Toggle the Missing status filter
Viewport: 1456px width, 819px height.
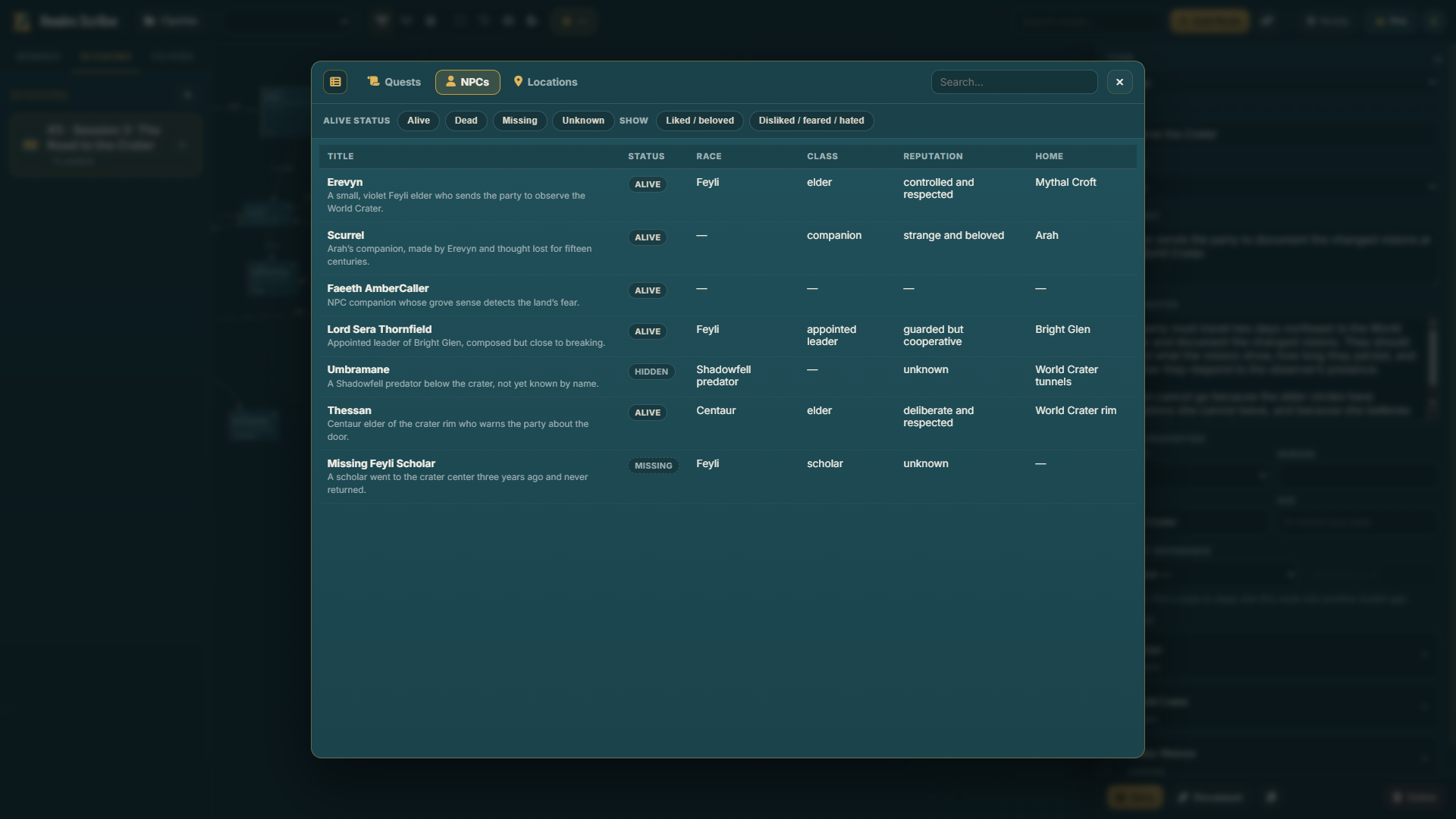tap(519, 121)
